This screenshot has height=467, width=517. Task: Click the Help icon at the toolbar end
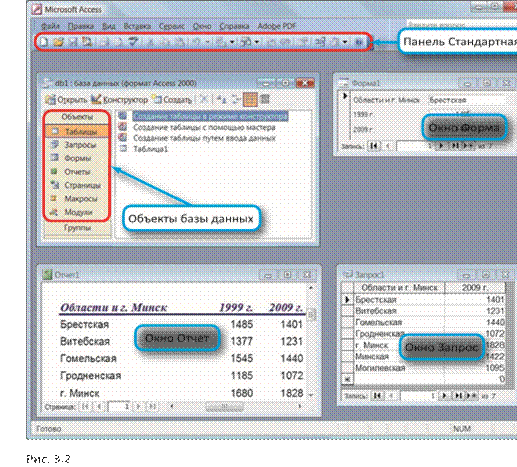pos(359,42)
